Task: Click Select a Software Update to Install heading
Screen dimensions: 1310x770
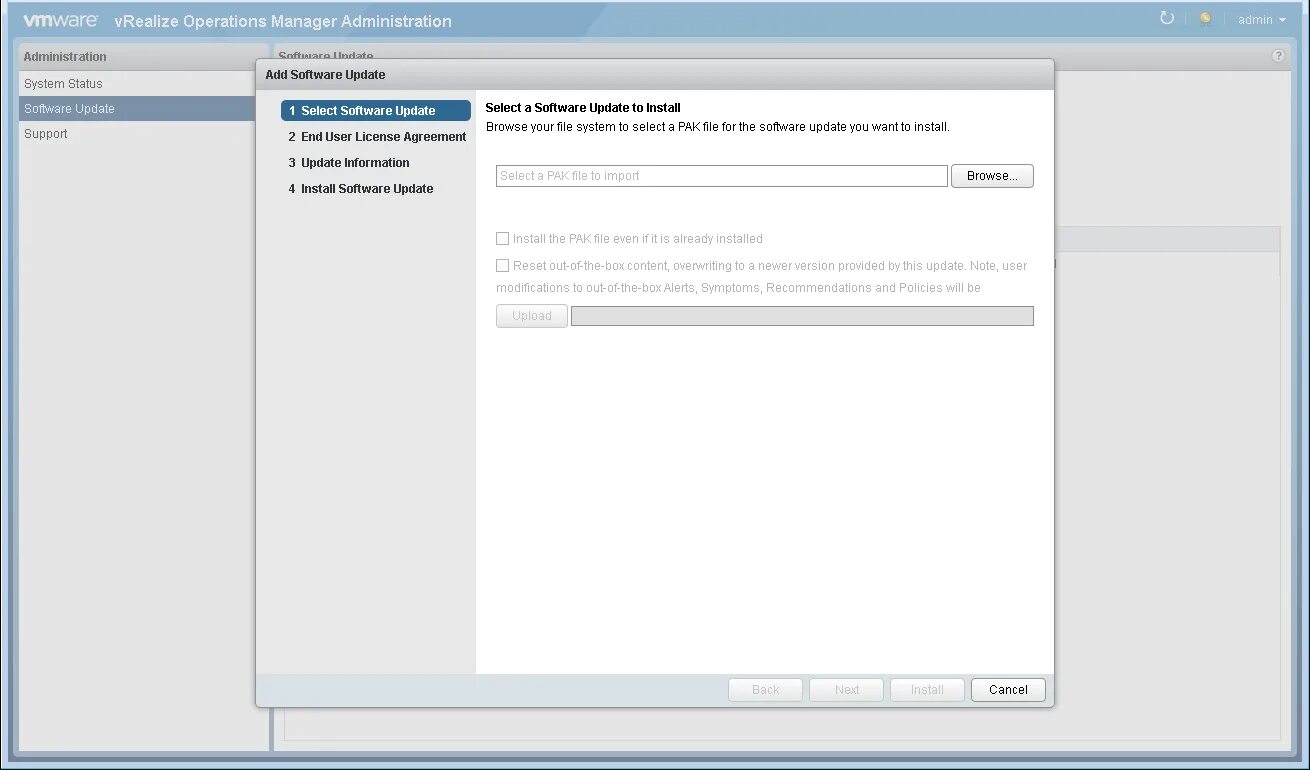Action: (x=583, y=108)
